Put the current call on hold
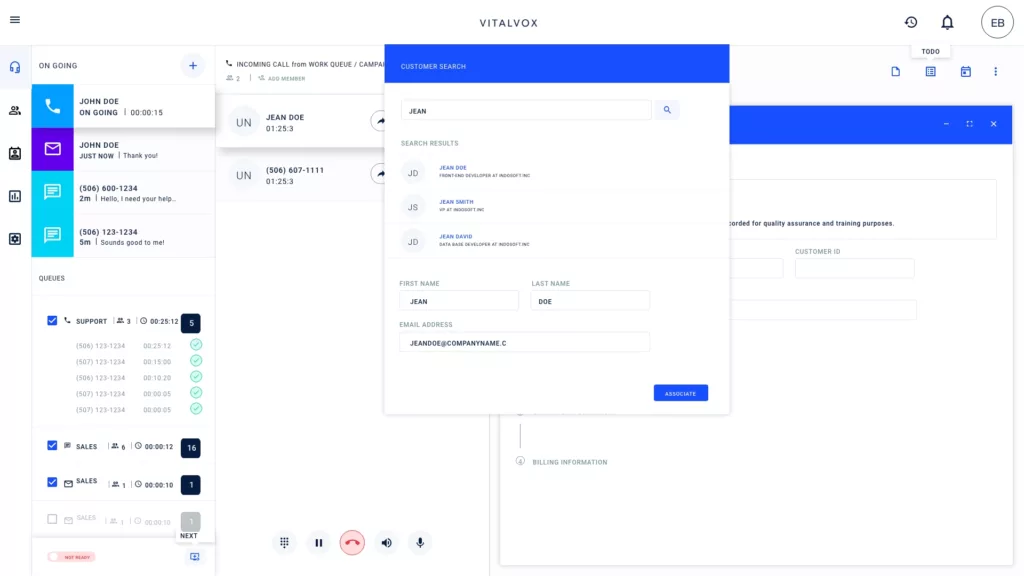This screenshot has height=576, width=1024. (x=318, y=542)
